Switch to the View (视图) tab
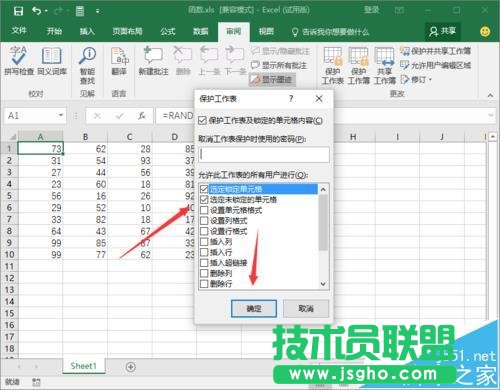 coord(266,32)
